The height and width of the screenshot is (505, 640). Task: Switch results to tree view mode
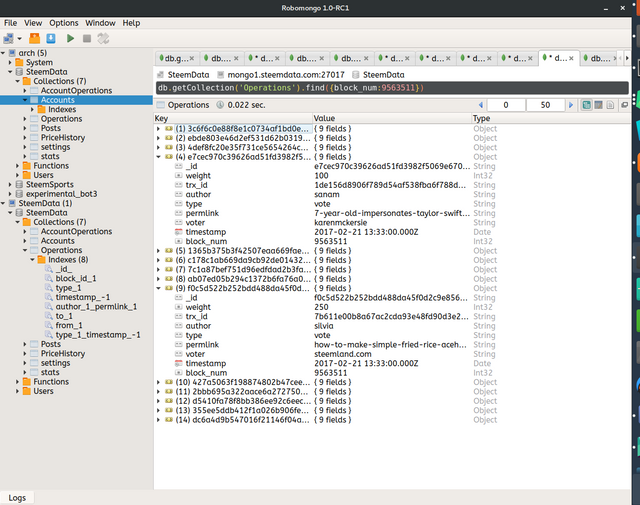587,105
